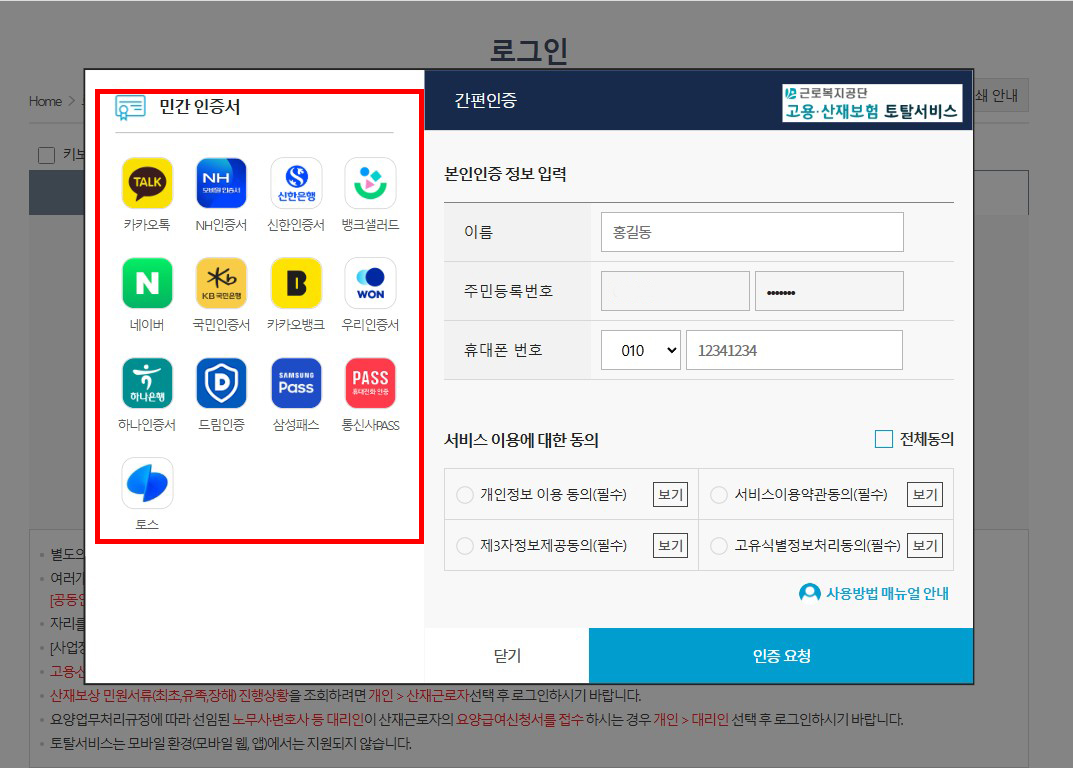Image resolution: width=1073 pixels, height=768 pixels.
Task: Select Samsung Pass authentication
Action: click(295, 383)
